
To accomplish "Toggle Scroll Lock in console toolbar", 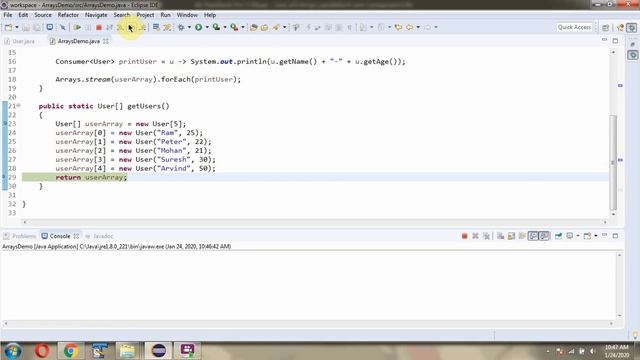I will (511, 236).
